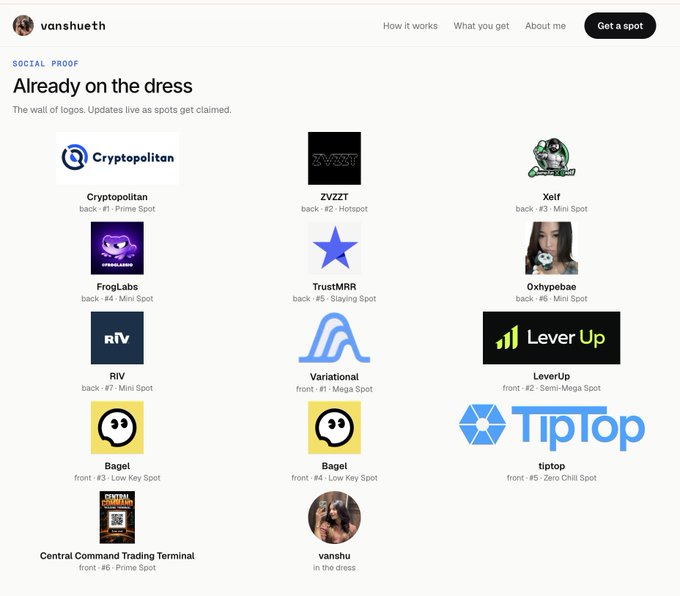The height and width of the screenshot is (596, 680).
Task: Click the Get a spot button
Action: (x=620, y=26)
